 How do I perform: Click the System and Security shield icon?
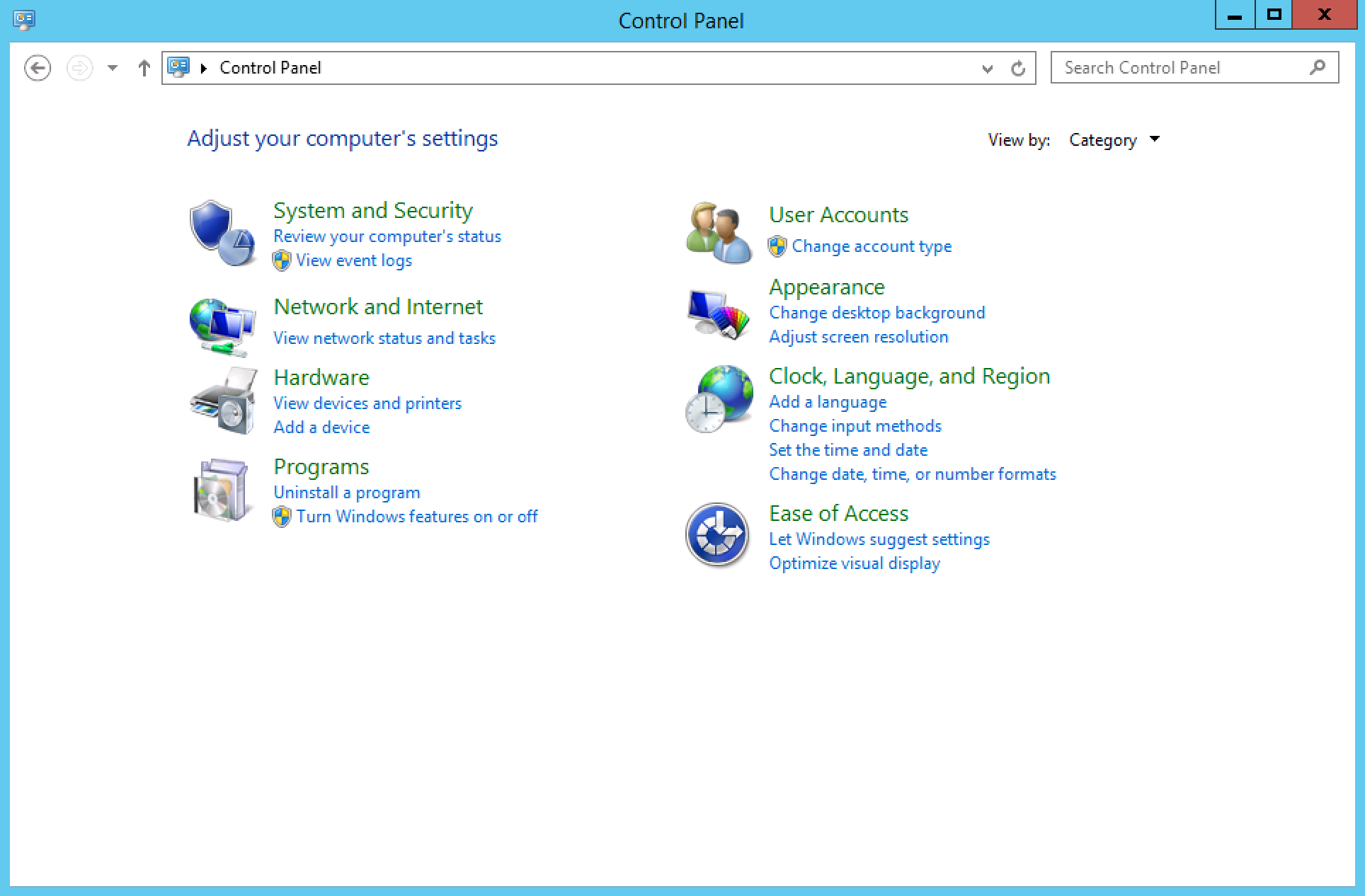click(x=222, y=231)
